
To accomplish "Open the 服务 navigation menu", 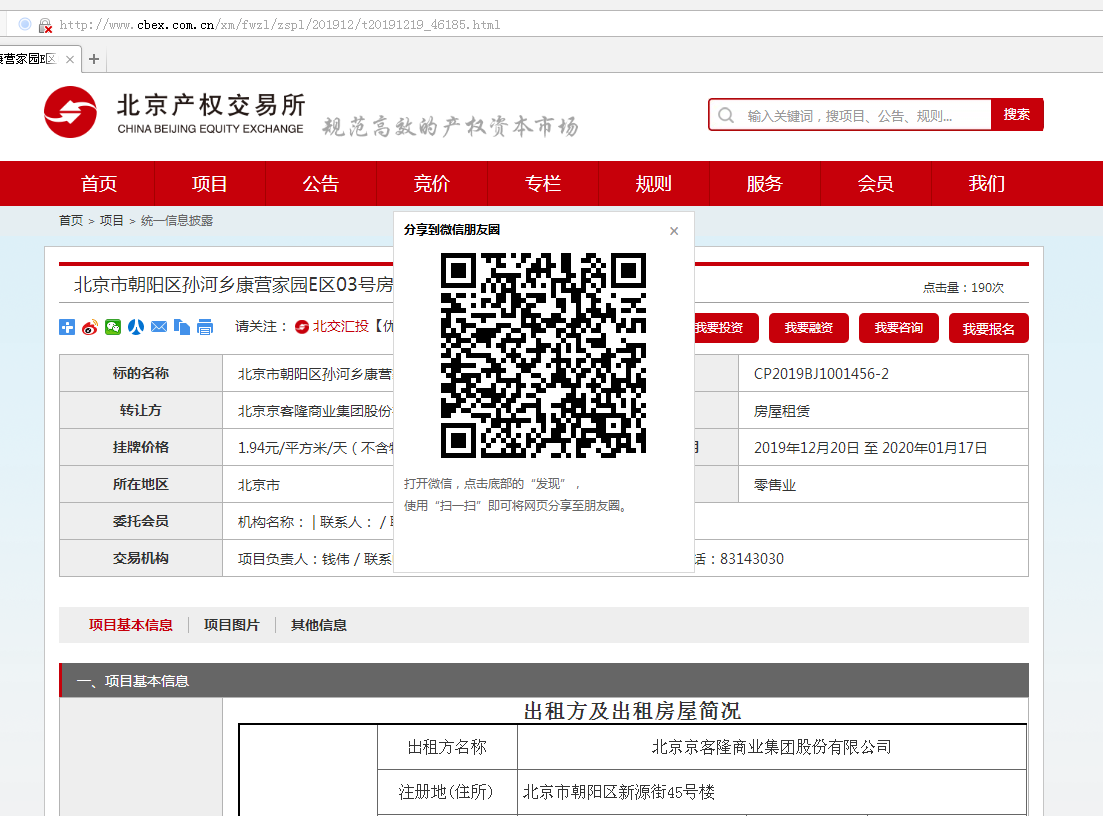I will (765, 184).
